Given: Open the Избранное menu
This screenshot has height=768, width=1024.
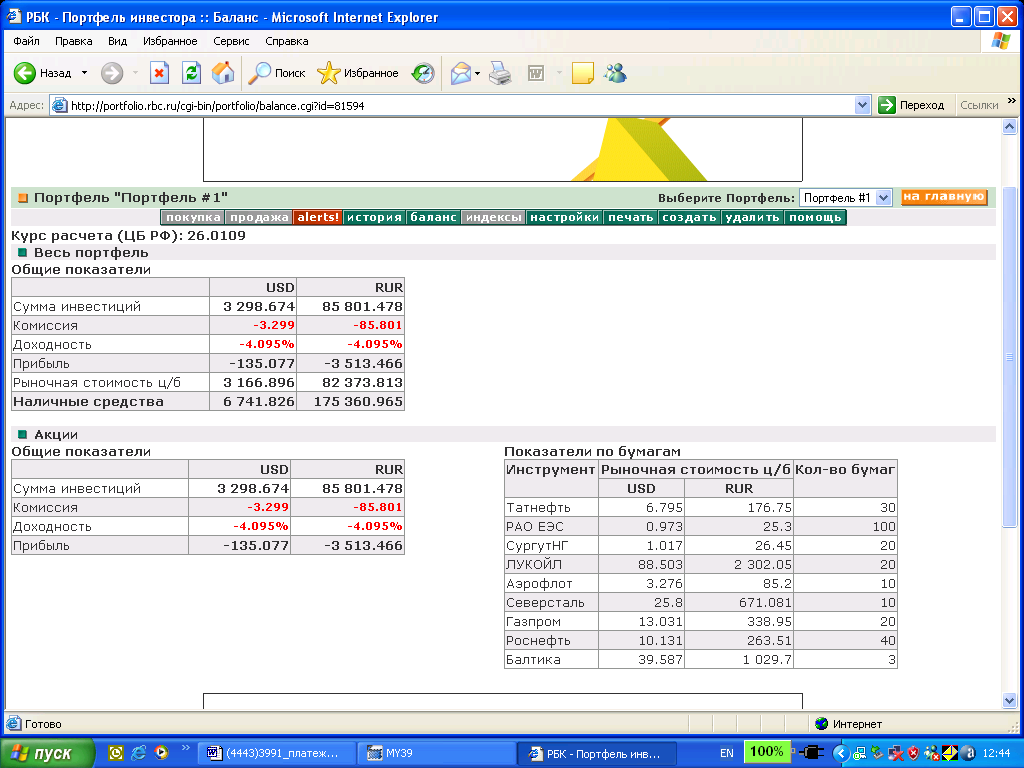Looking at the screenshot, I should (170, 41).
